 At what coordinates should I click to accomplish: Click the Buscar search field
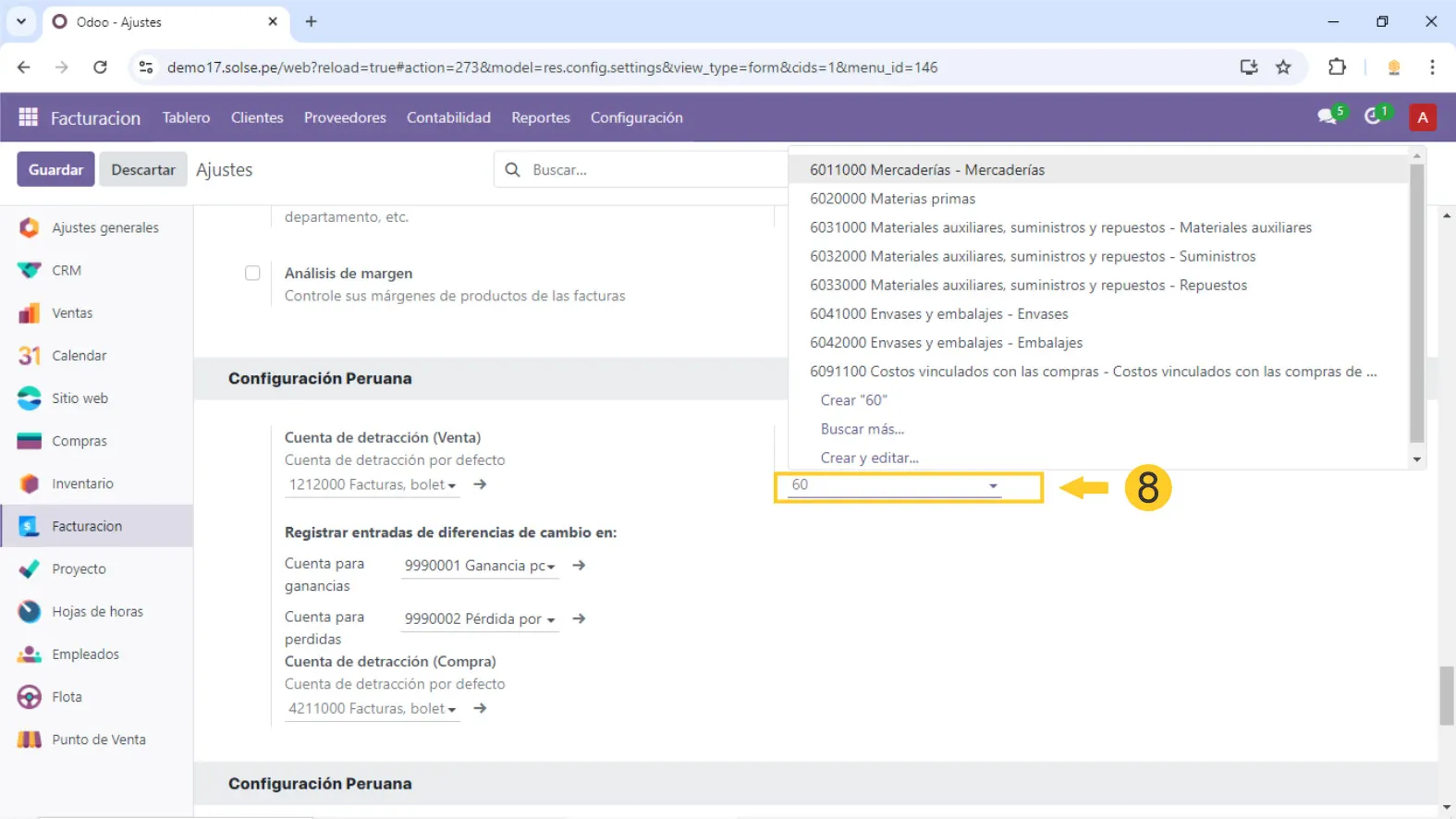pyautogui.click(x=647, y=170)
